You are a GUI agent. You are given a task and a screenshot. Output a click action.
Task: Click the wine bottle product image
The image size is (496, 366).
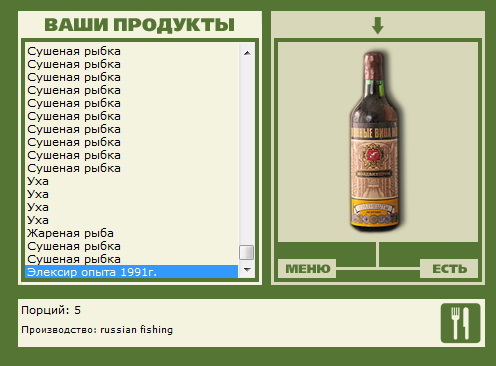click(375, 141)
